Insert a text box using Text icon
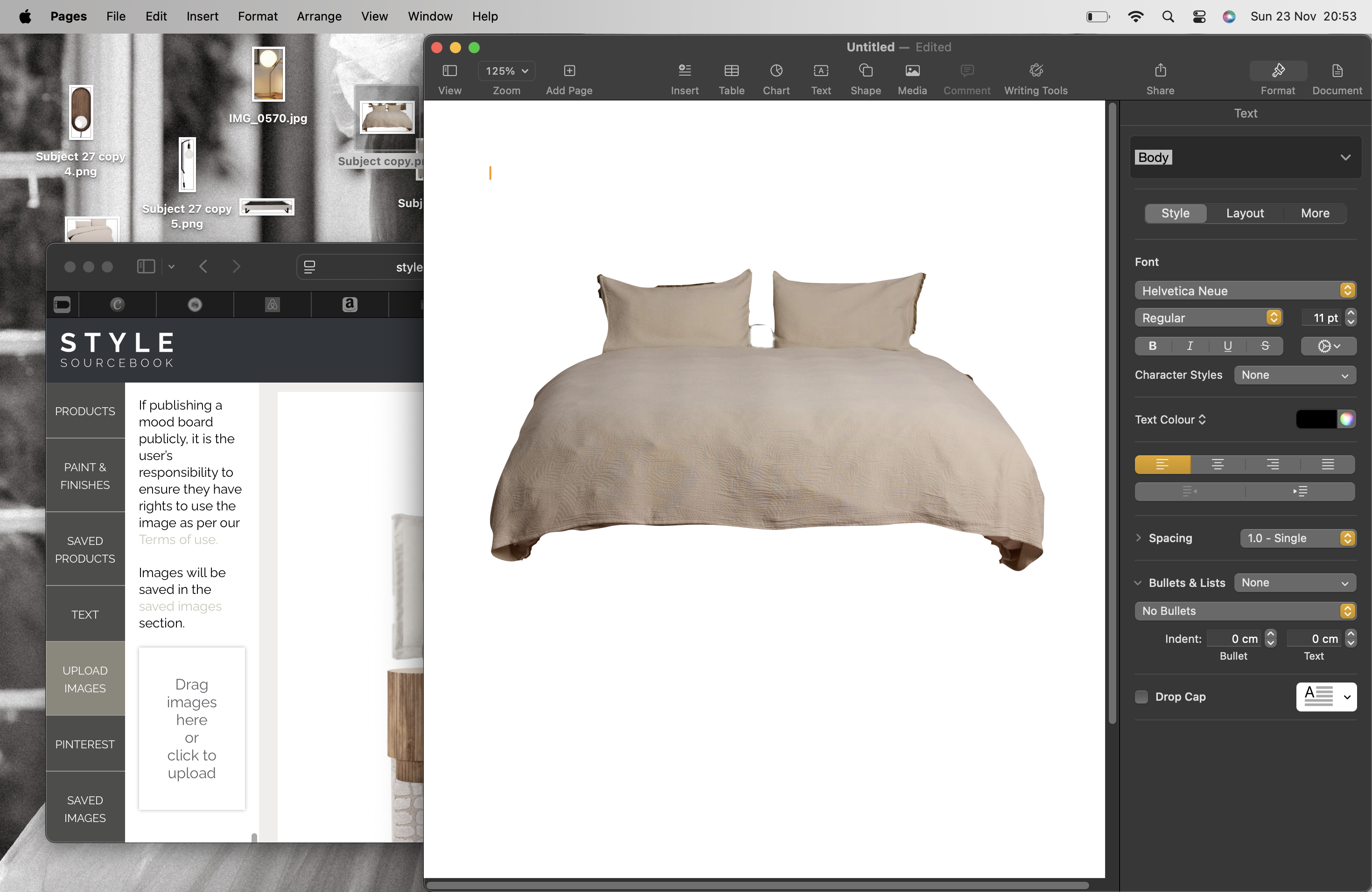This screenshot has width=1372, height=892. point(820,71)
